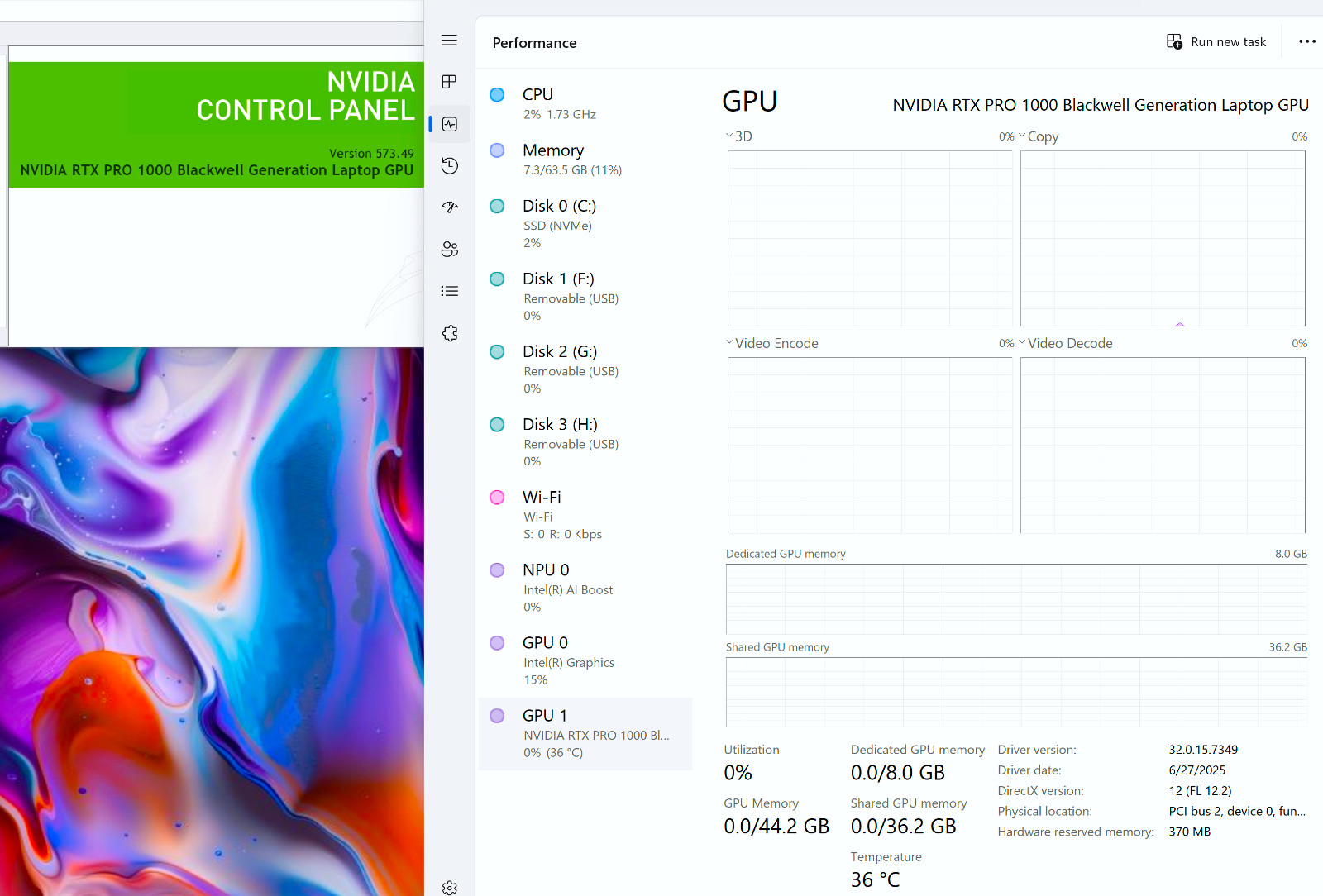The width and height of the screenshot is (1323, 896).
Task: Click the NVIDIA CONTROL PANEL banner title
Action: (305, 96)
